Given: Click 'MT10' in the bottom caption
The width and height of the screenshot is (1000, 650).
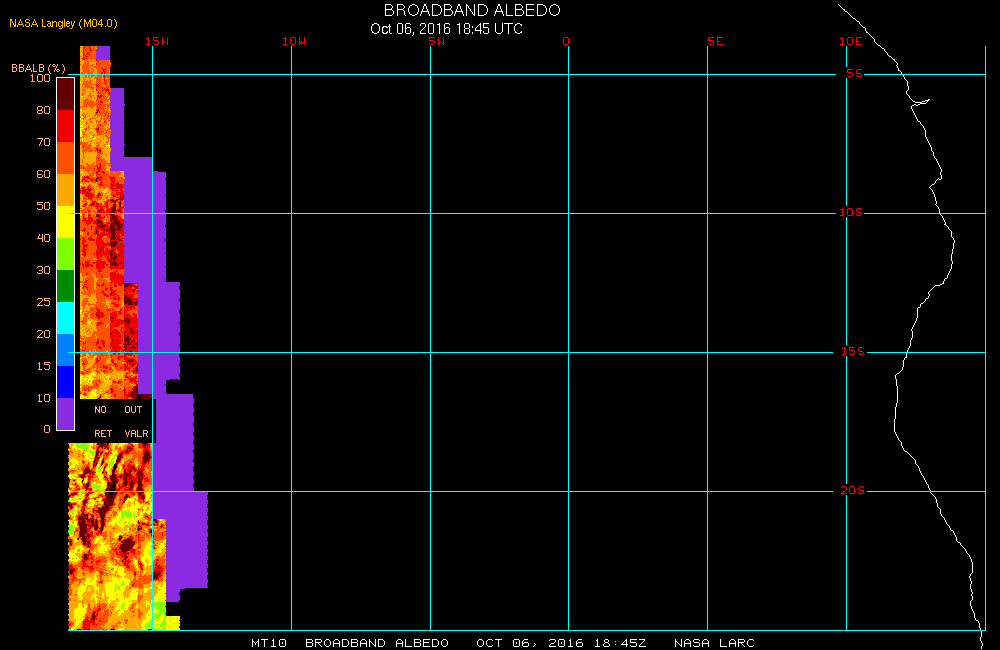Looking at the screenshot, I should point(268,643).
